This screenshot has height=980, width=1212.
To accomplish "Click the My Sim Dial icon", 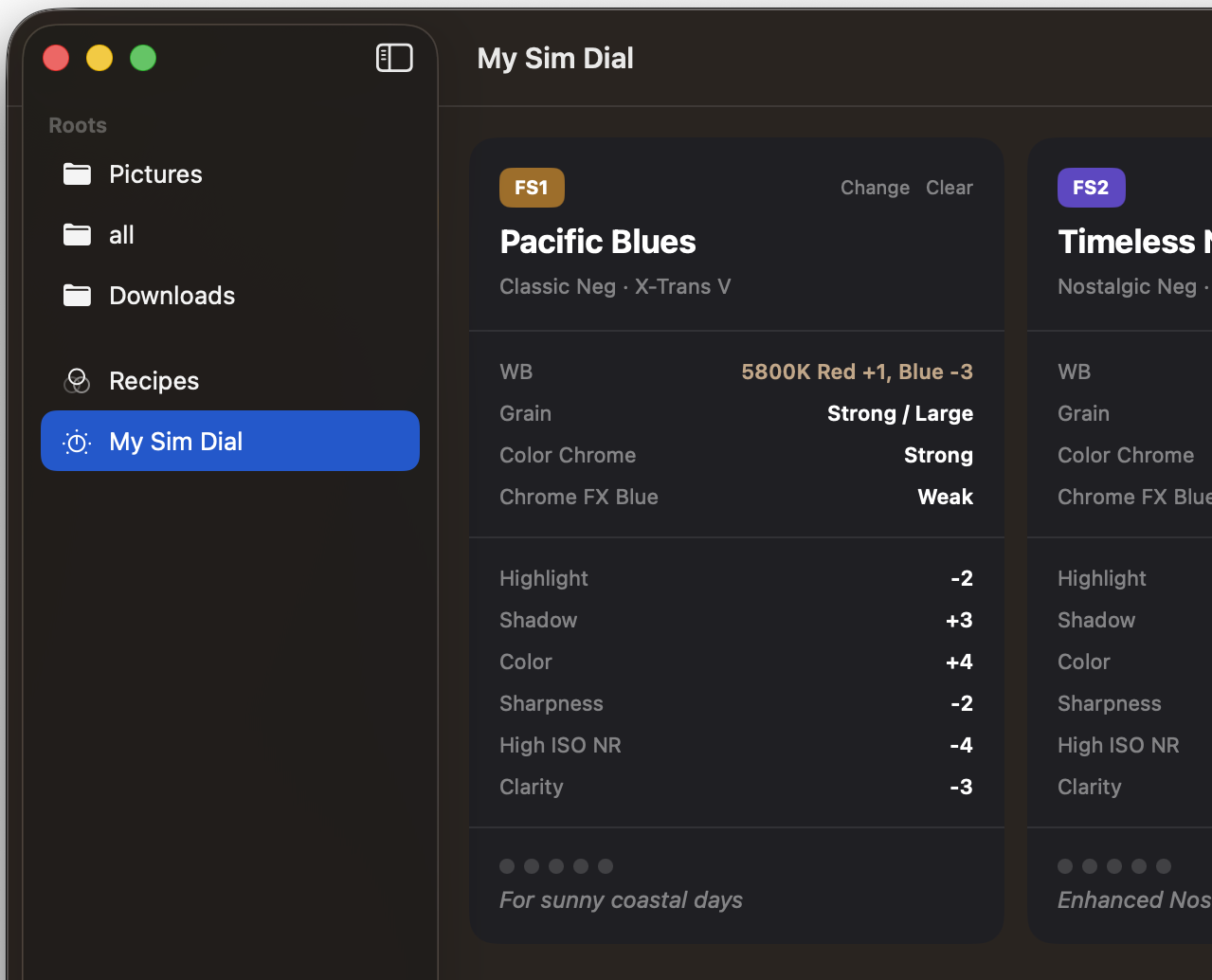I will pyautogui.click(x=77, y=442).
